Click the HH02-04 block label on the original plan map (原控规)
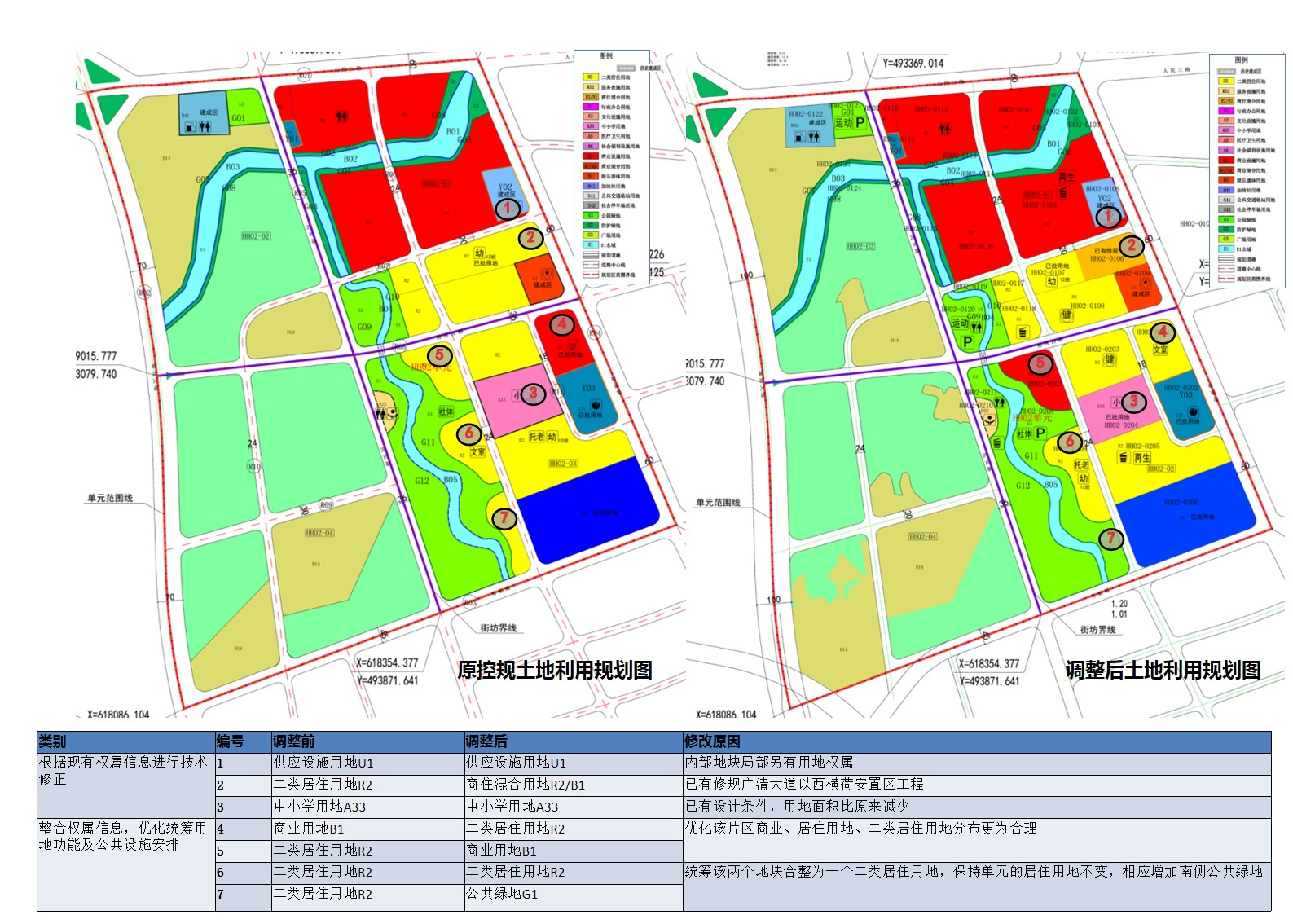 [x=319, y=533]
